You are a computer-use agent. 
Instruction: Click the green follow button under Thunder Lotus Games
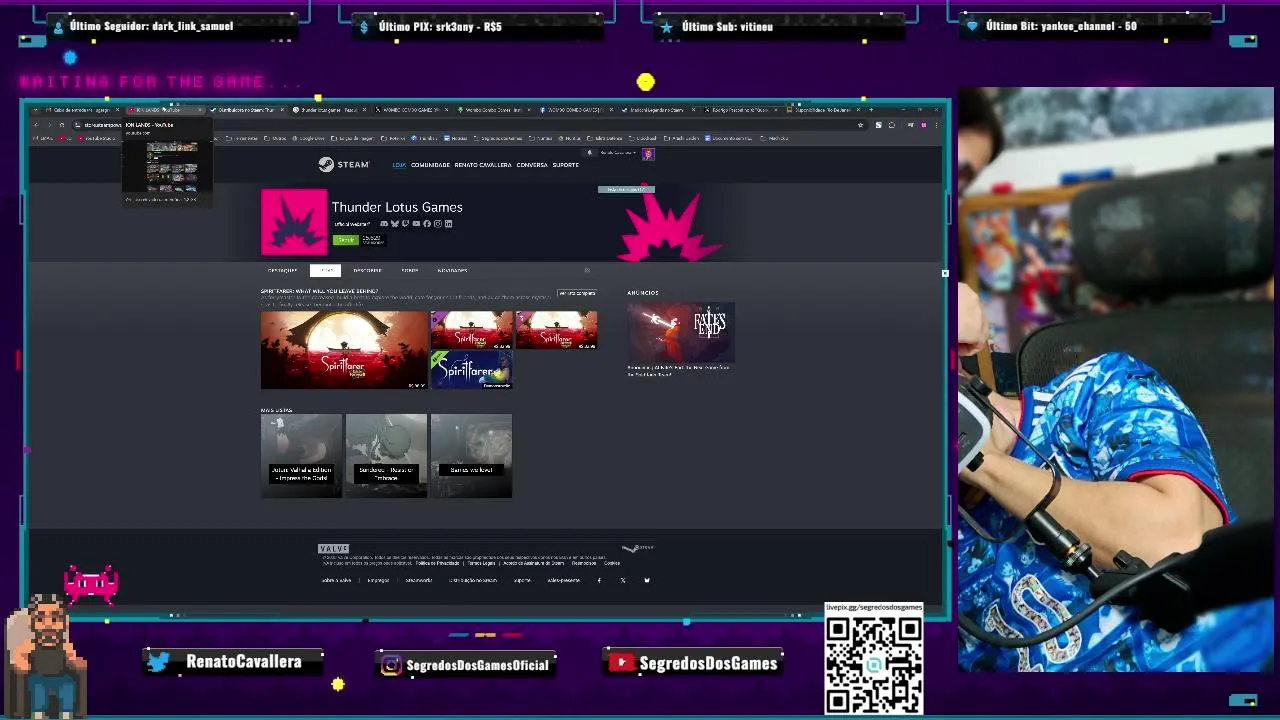(x=345, y=240)
